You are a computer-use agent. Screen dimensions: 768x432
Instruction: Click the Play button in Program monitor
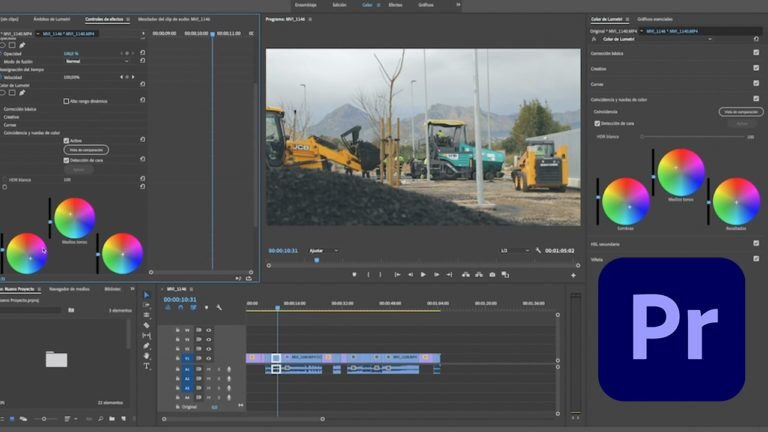pos(423,275)
